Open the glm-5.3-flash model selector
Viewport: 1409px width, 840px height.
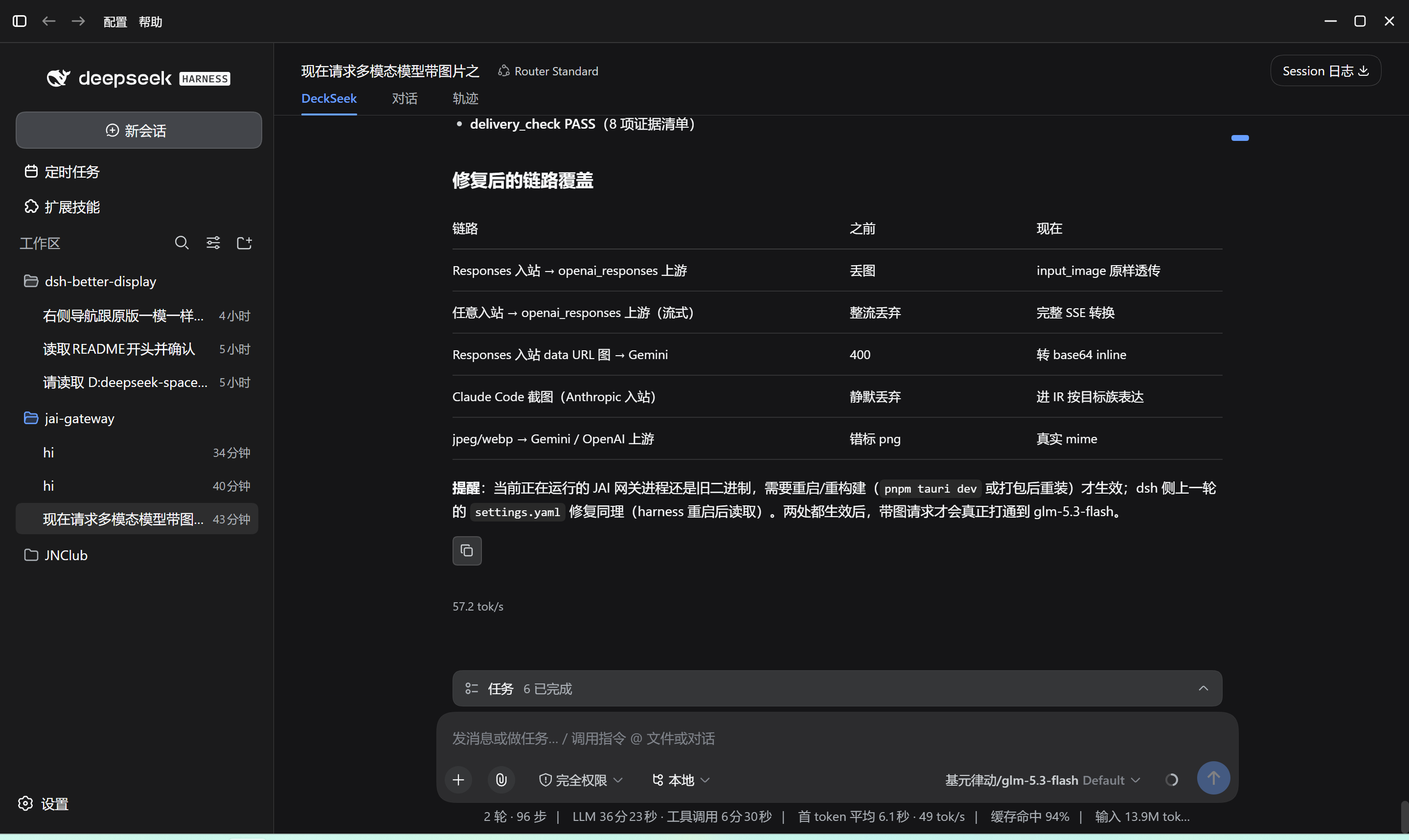click(1043, 780)
